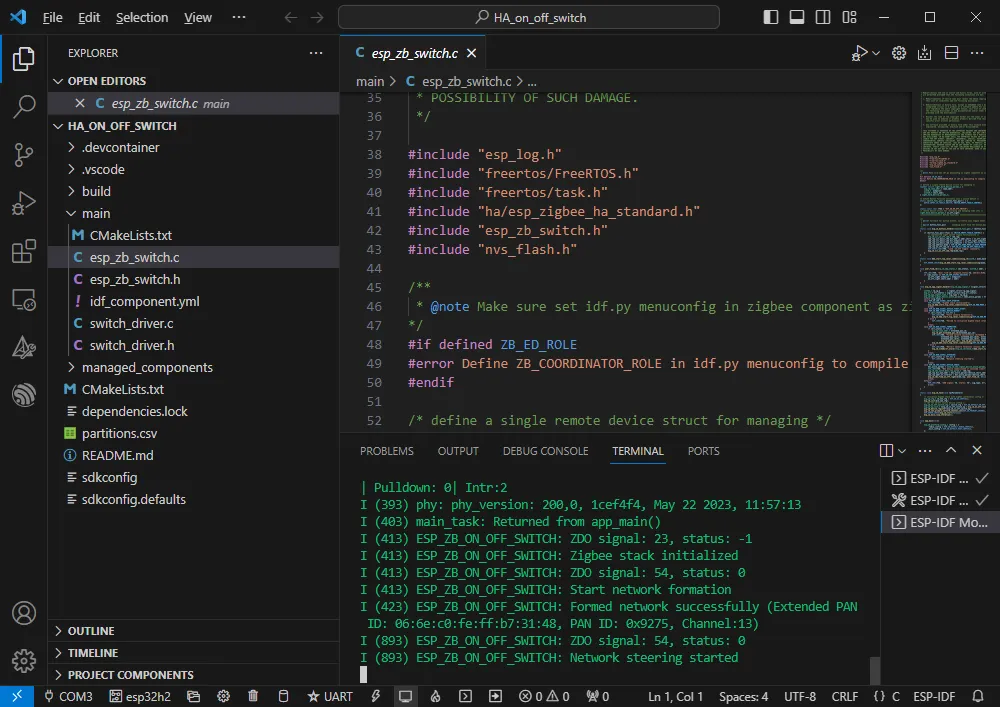The image size is (1000, 707).
Task: Open the Source Control view
Action: click(24, 154)
